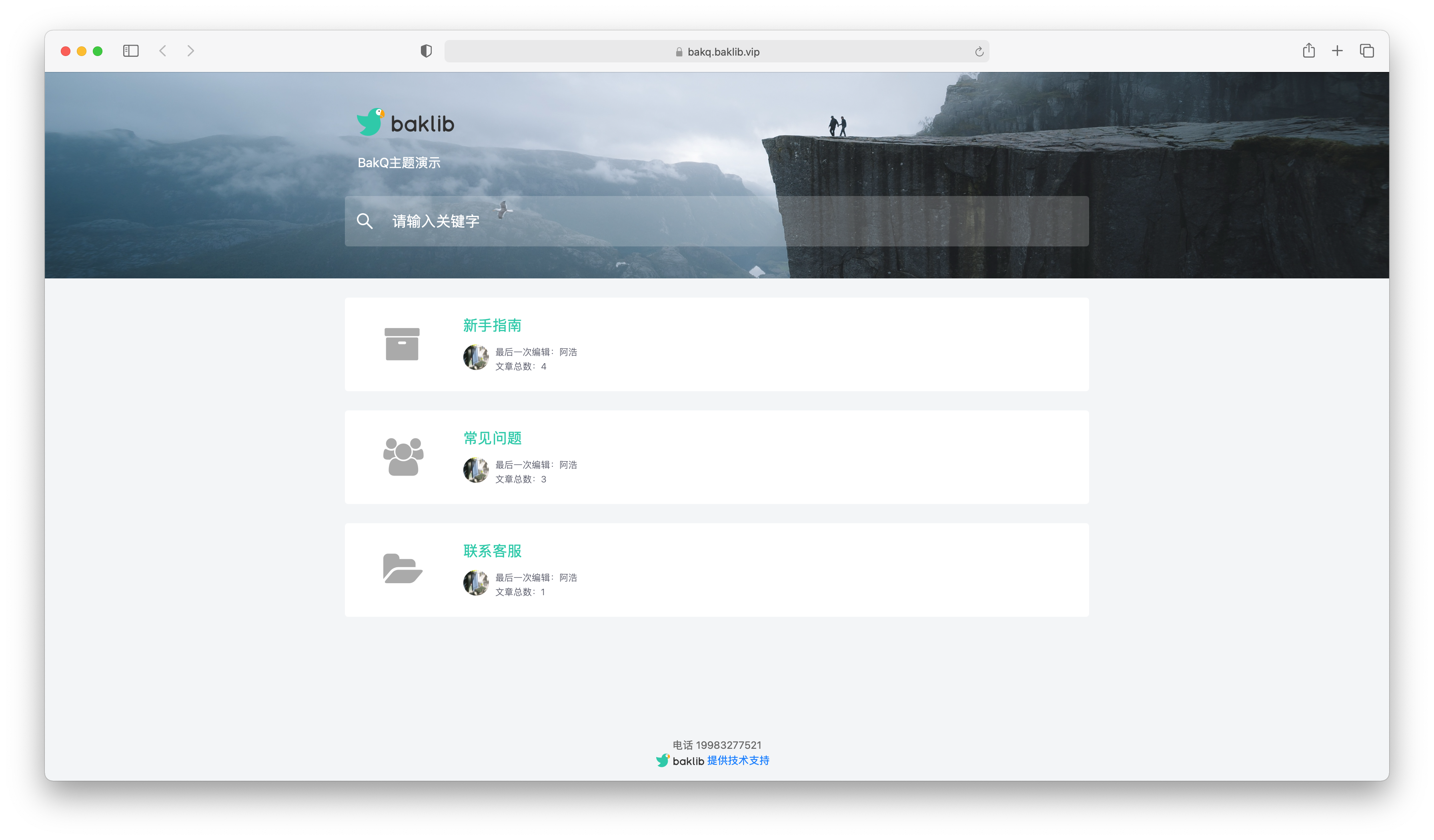Open the 联系客服 category link
1434x840 pixels.
tap(492, 550)
